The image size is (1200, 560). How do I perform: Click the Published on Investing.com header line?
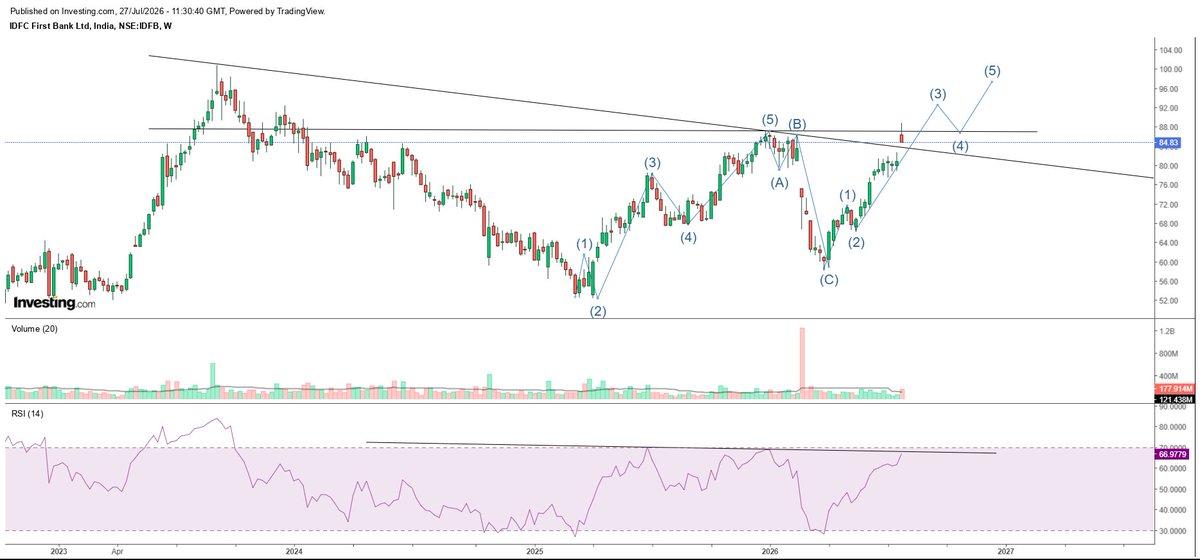coord(169,10)
